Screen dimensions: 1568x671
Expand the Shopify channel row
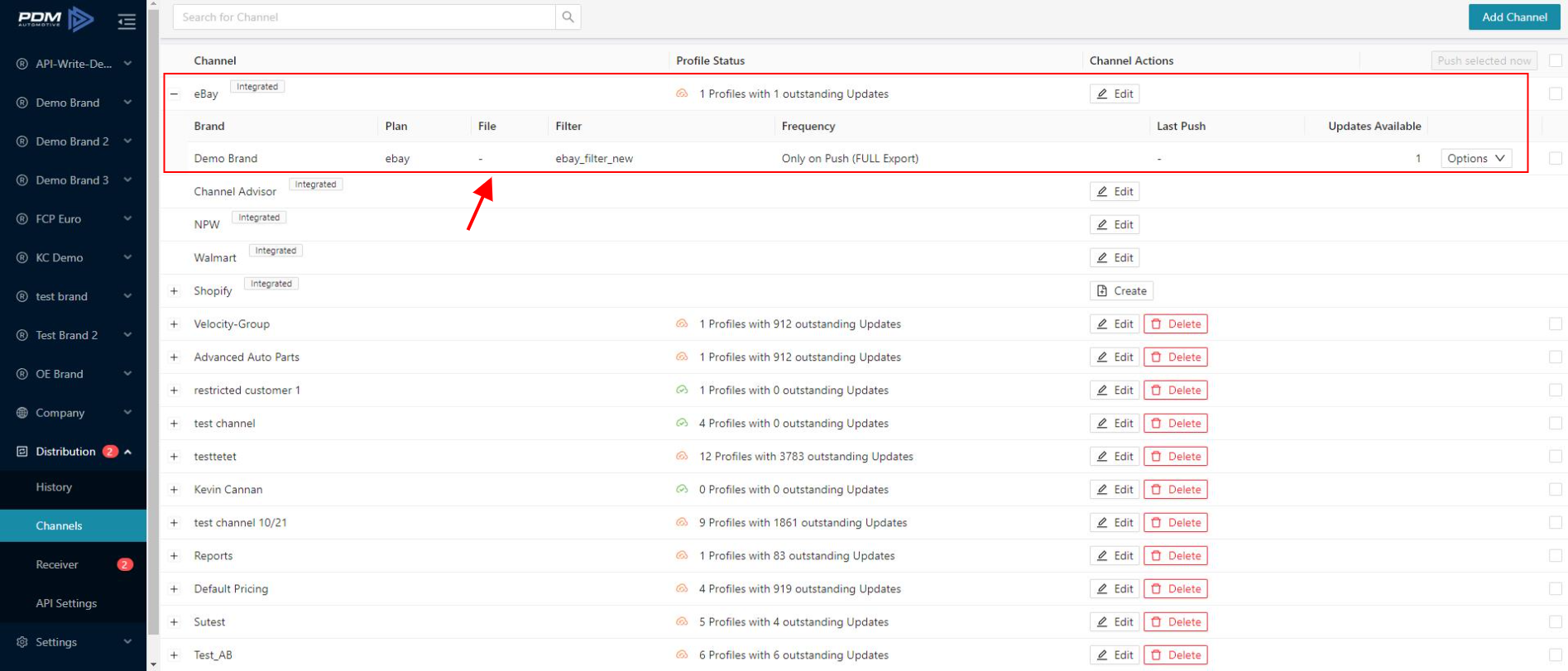174,290
